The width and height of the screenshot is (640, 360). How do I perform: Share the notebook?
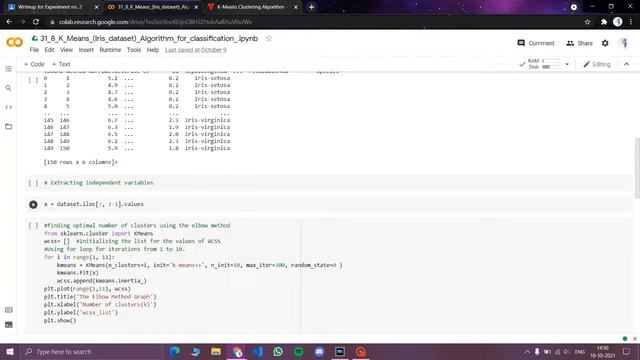click(x=579, y=43)
